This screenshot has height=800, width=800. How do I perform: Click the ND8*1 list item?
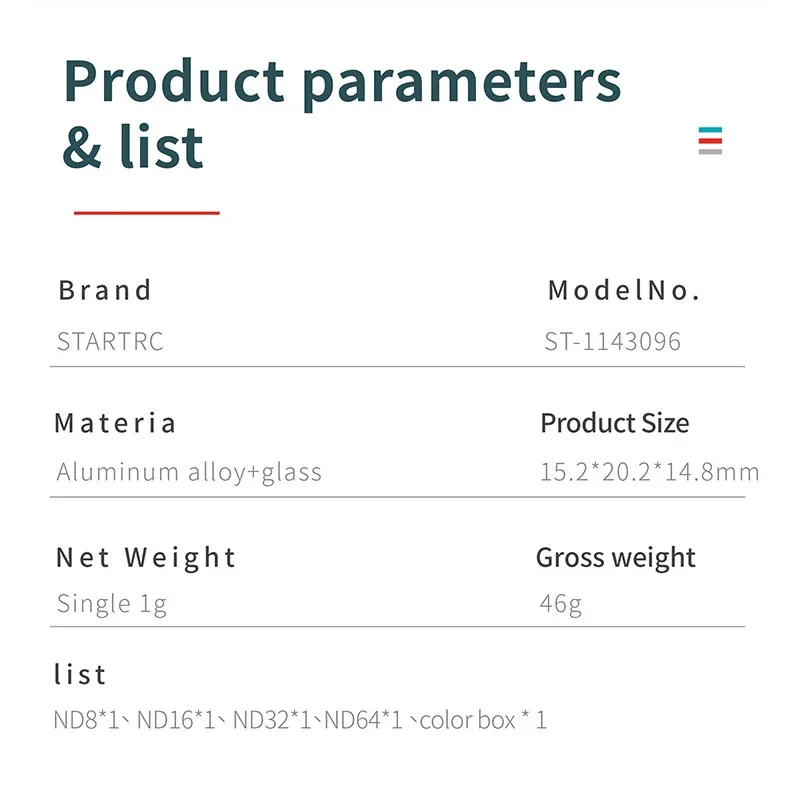pos(87,720)
